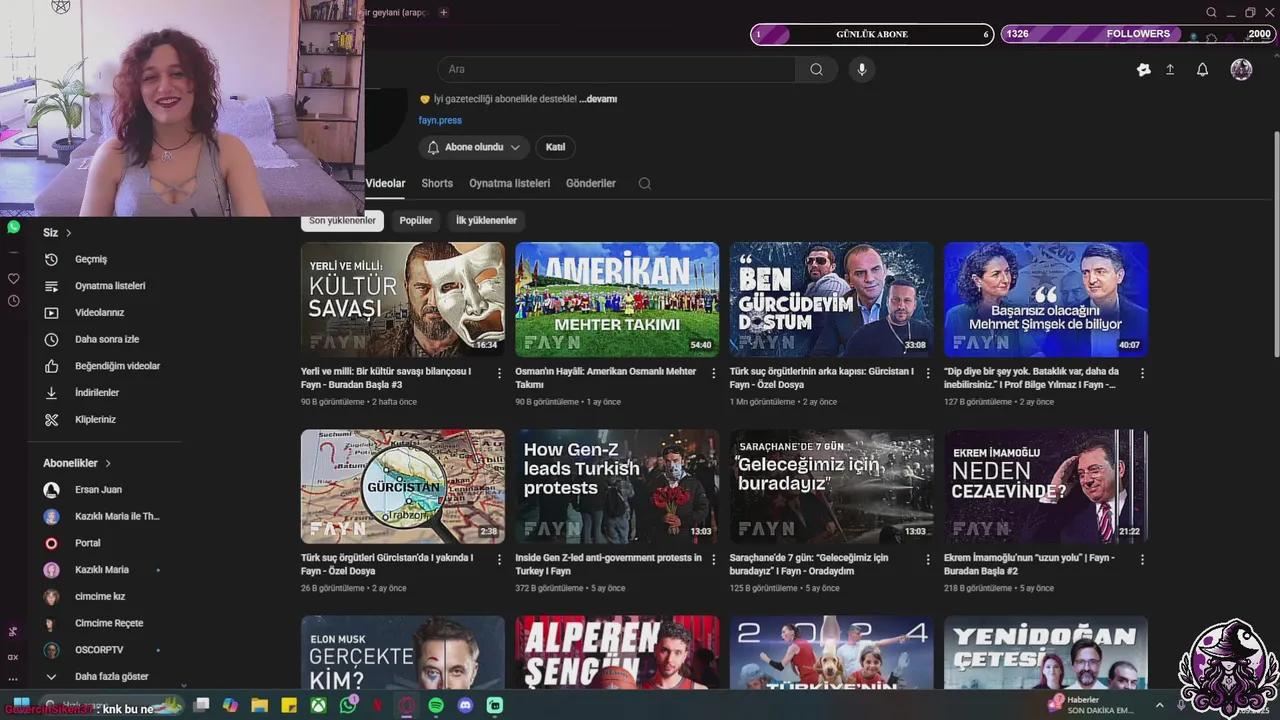
Task: Select the Popüler filter chip
Action: tap(416, 220)
